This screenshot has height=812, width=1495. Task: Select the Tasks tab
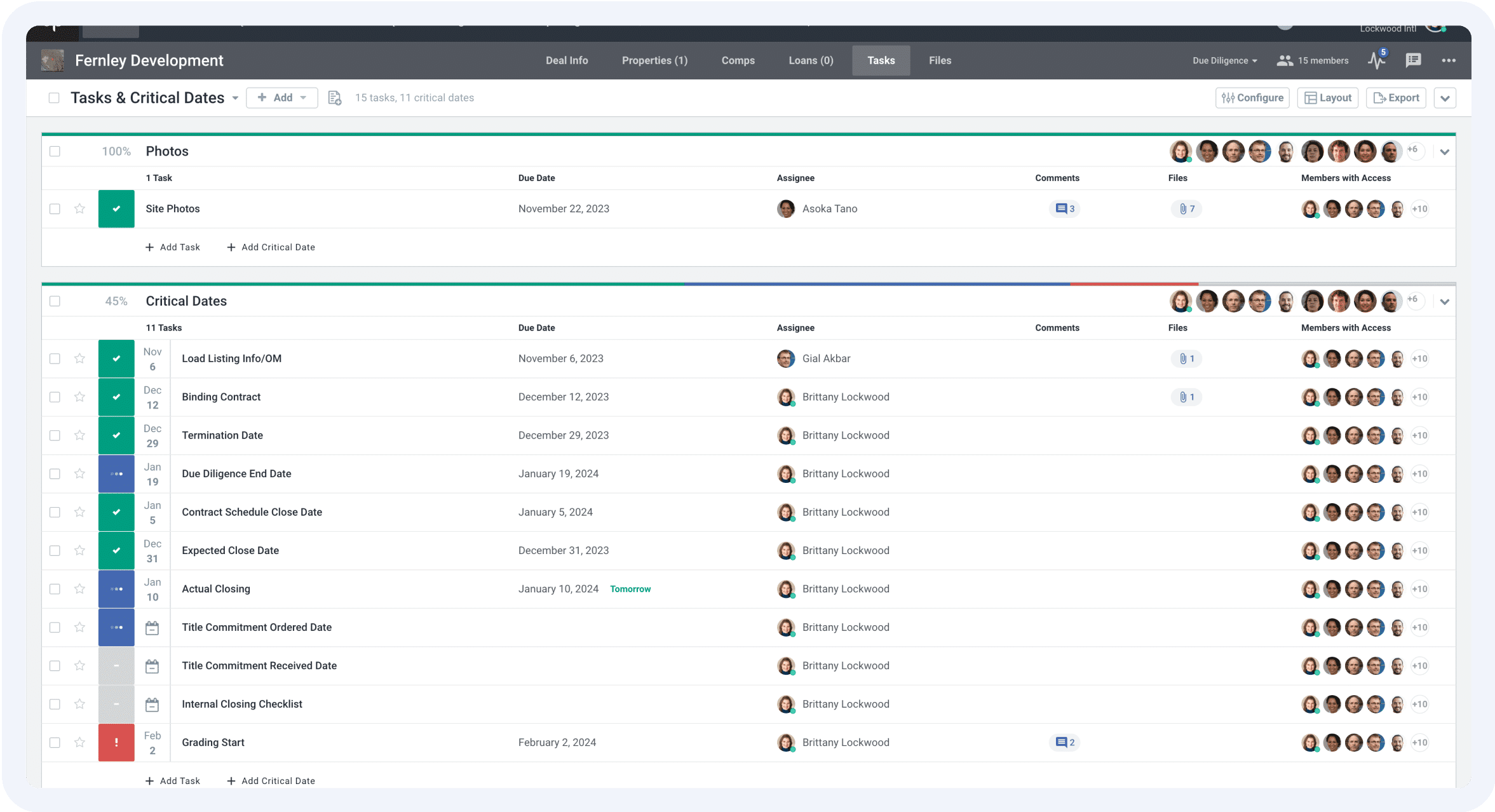point(881,60)
